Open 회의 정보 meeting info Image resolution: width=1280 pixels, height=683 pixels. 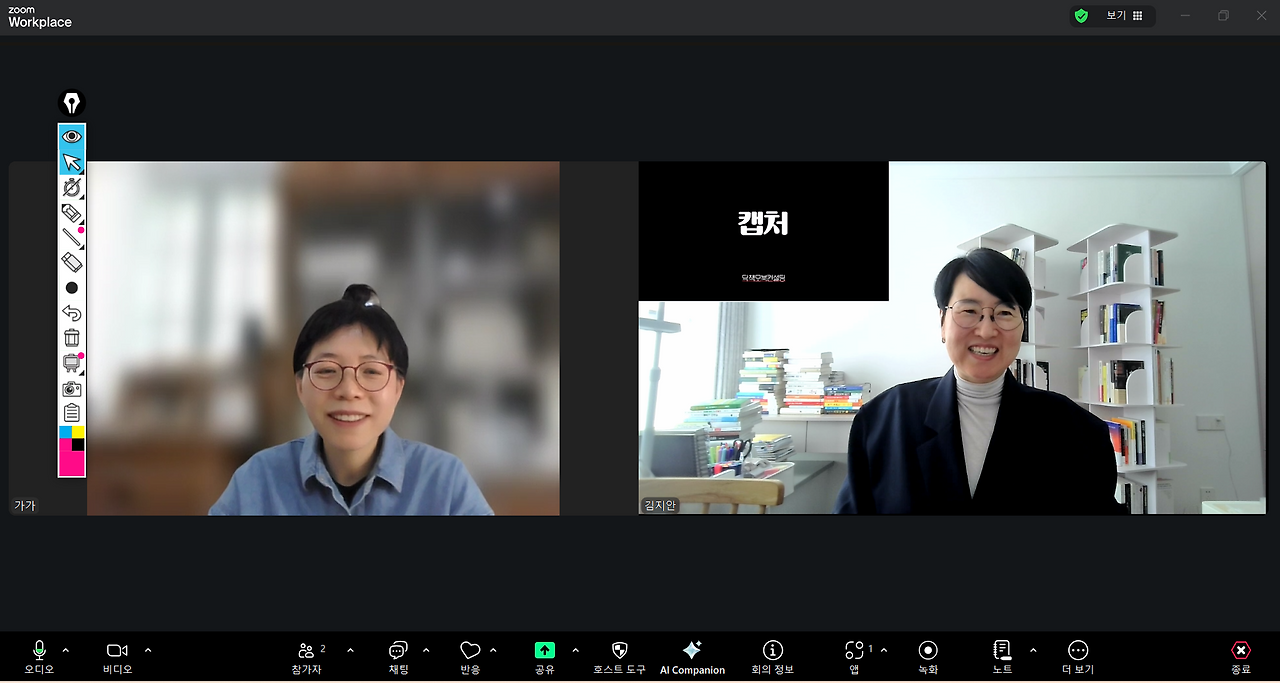click(x=773, y=657)
